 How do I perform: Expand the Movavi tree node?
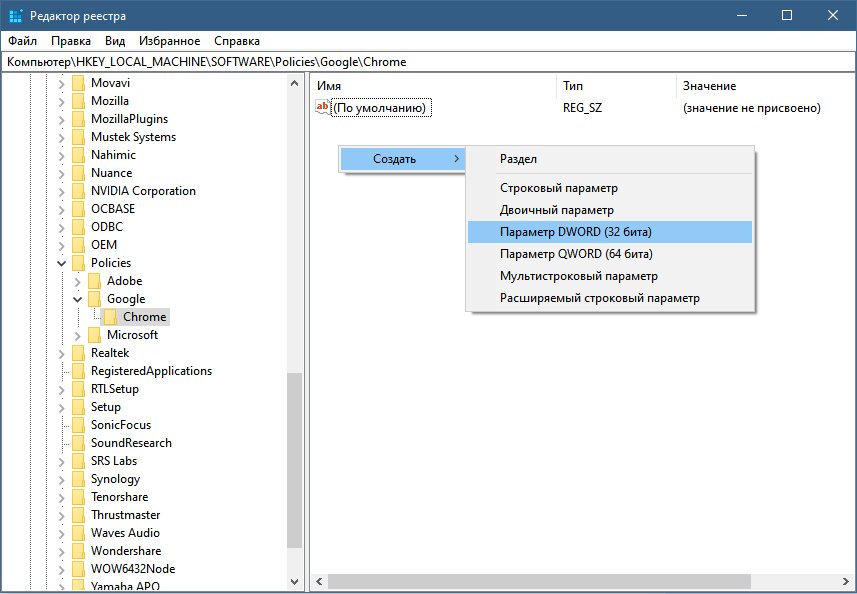coord(61,84)
